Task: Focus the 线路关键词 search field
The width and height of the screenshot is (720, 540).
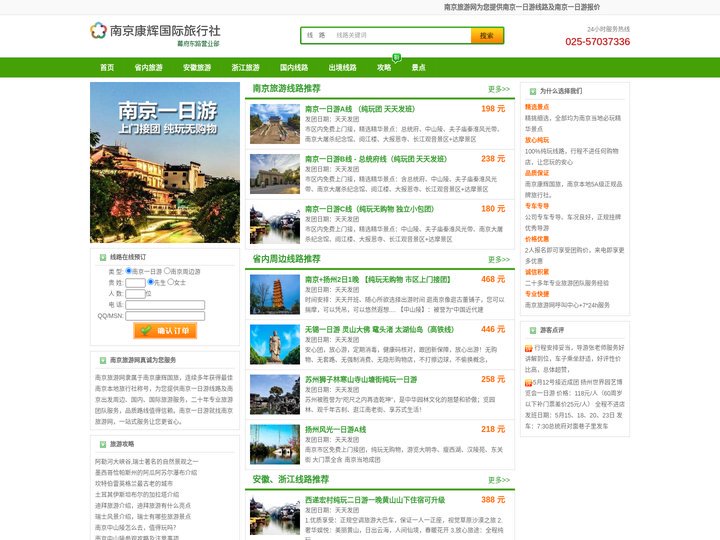Action: click(402, 35)
